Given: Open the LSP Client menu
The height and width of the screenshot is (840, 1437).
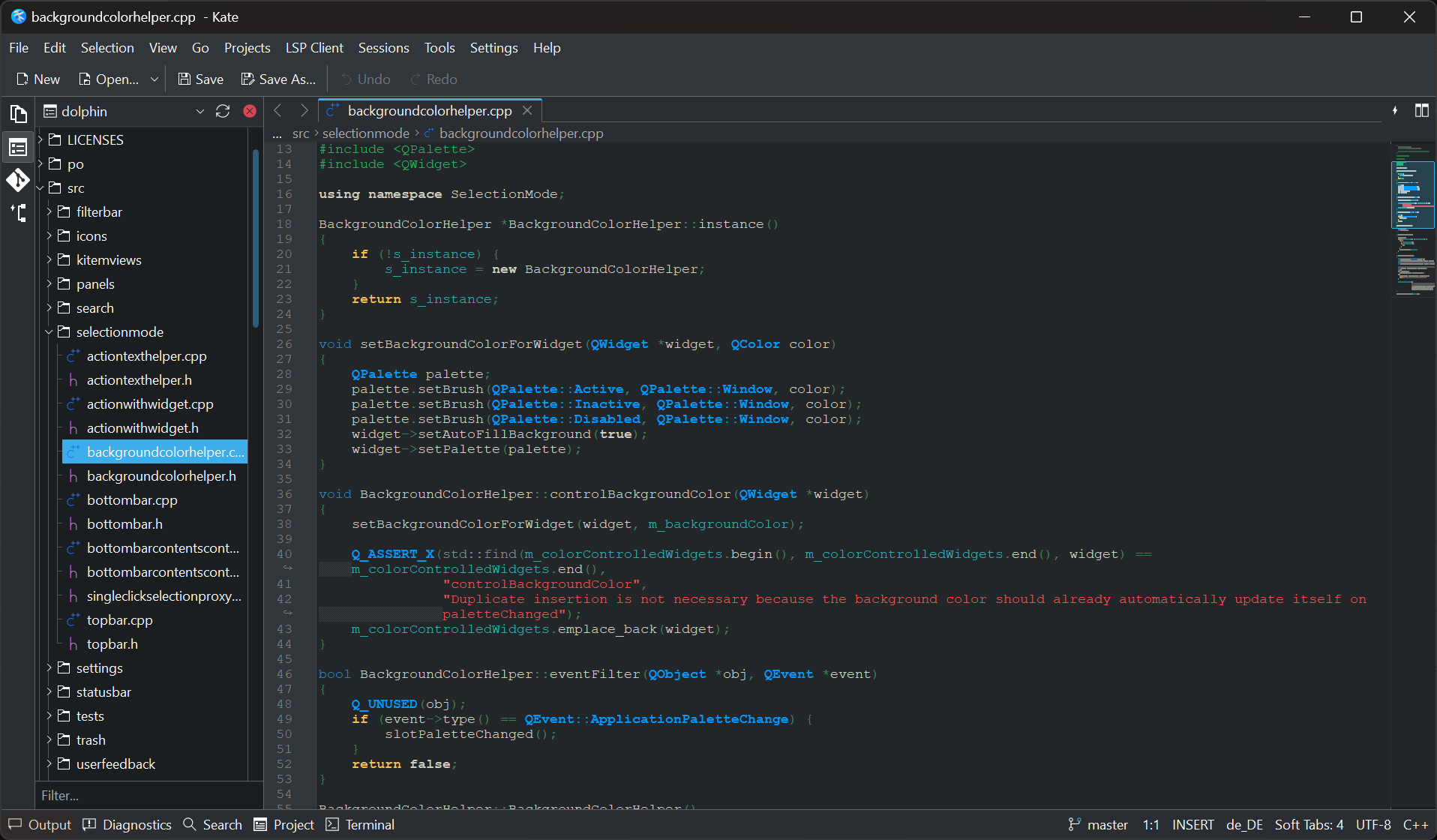Looking at the screenshot, I should (x=313, y=48).
